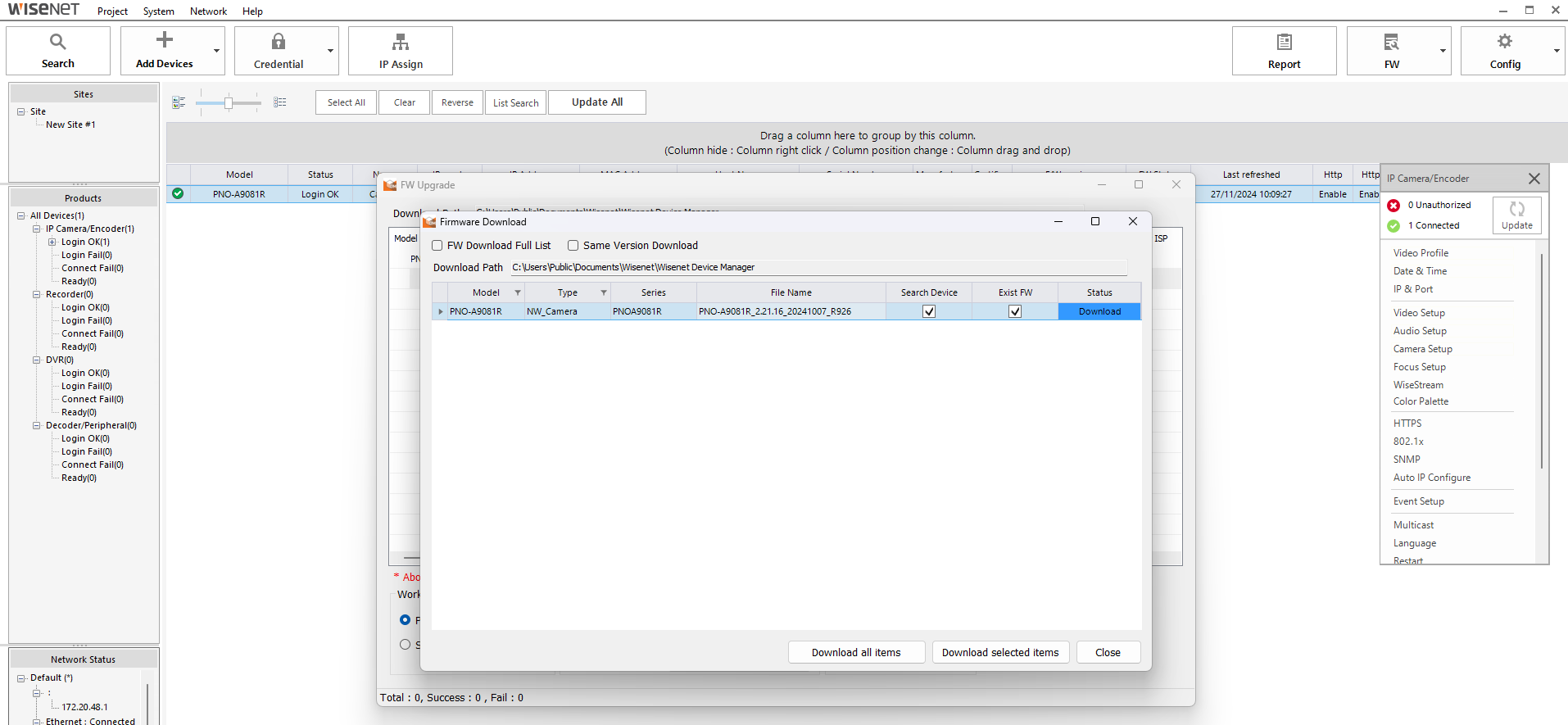Click the Firmware Download window title icon
The width and height of the screenshot is (1568, 725).
coord(429,222)
